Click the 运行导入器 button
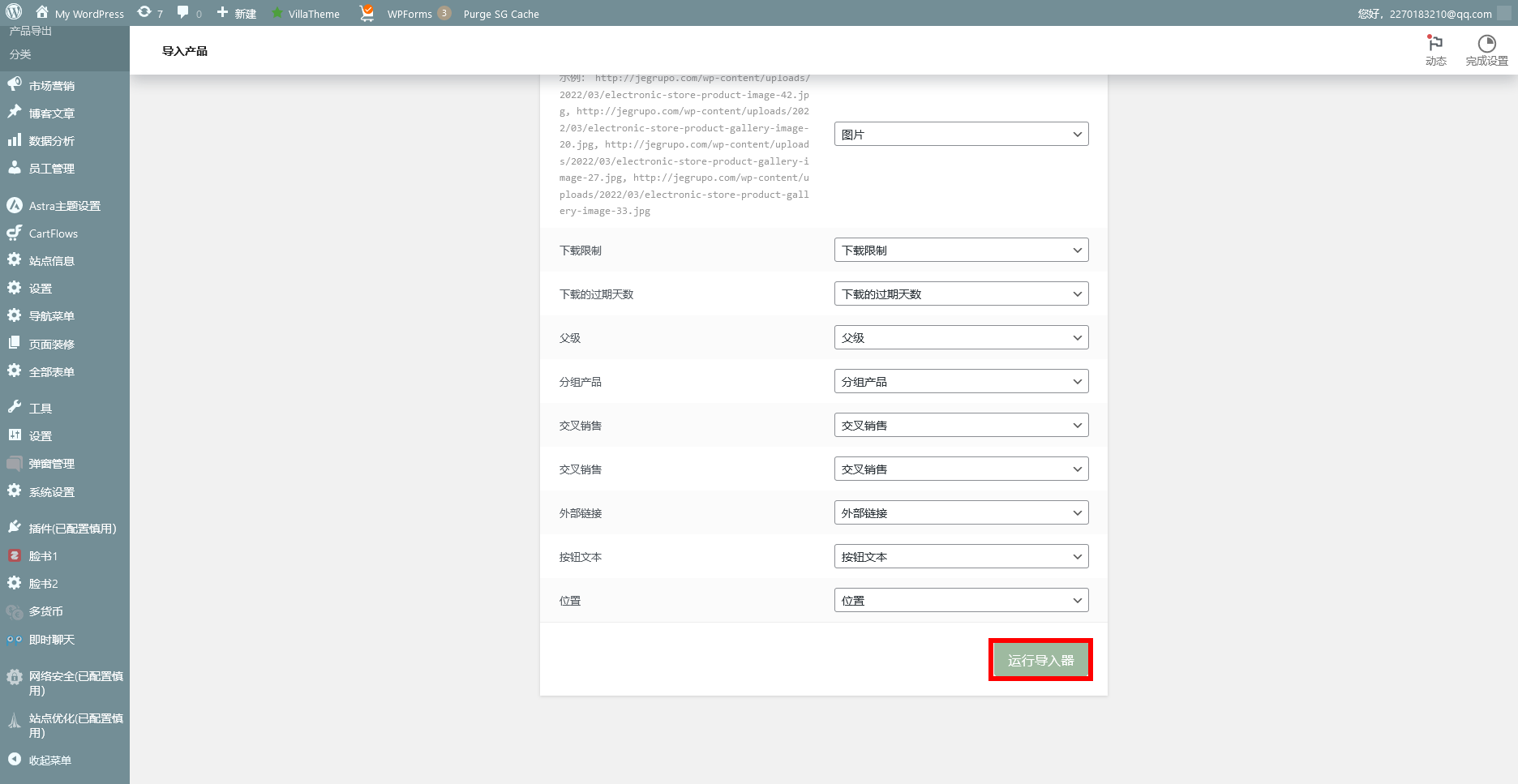 [1040, 660]
